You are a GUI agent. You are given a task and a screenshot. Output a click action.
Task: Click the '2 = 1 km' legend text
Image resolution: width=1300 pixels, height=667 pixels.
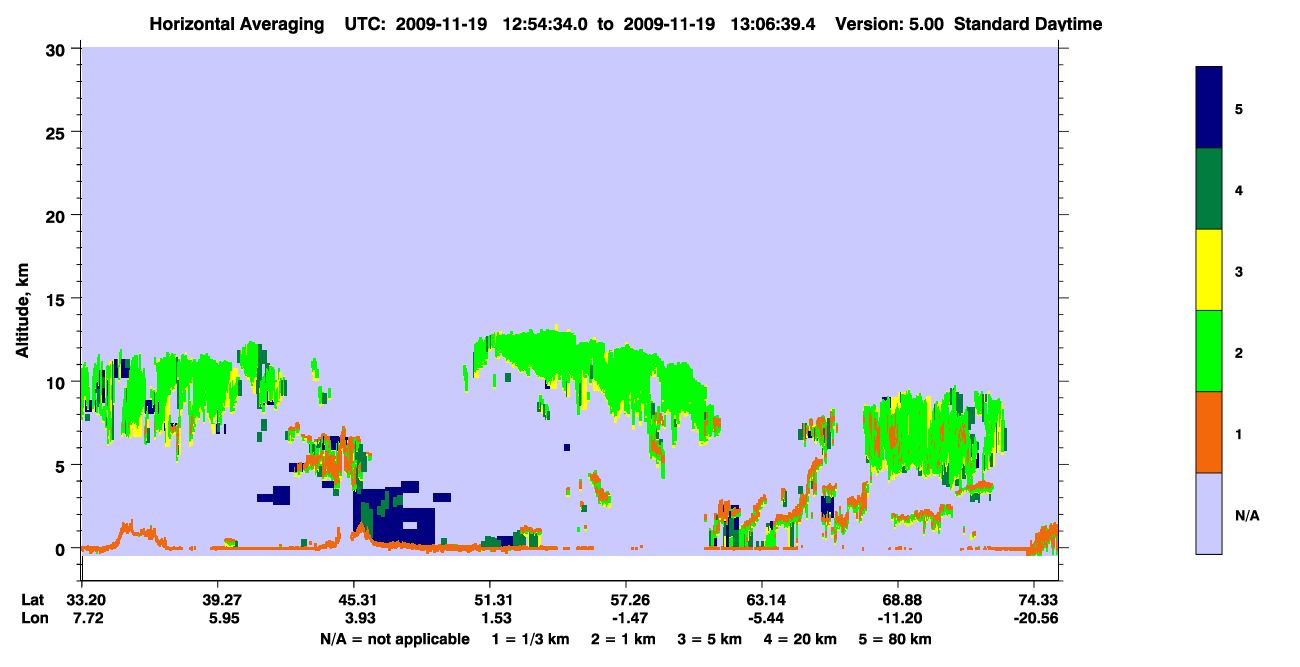[x=622, y=639]
